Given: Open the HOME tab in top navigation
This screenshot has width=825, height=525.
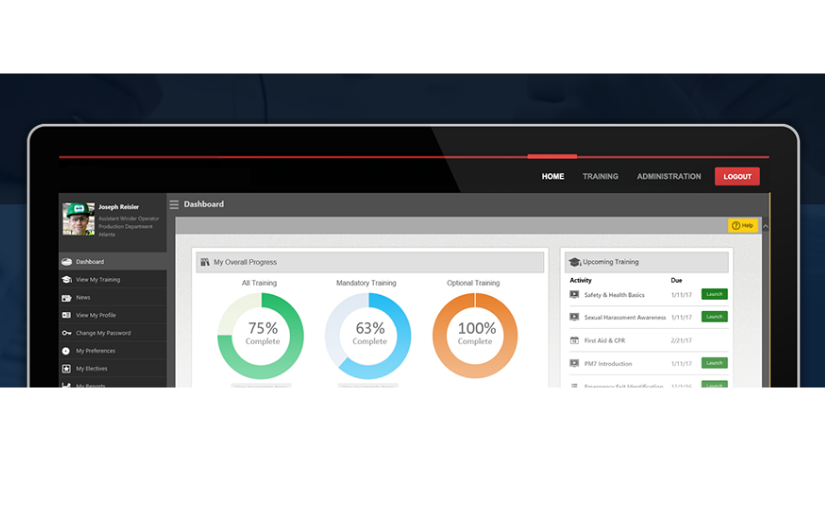Looking at the screenshot, I should (553, 176).
